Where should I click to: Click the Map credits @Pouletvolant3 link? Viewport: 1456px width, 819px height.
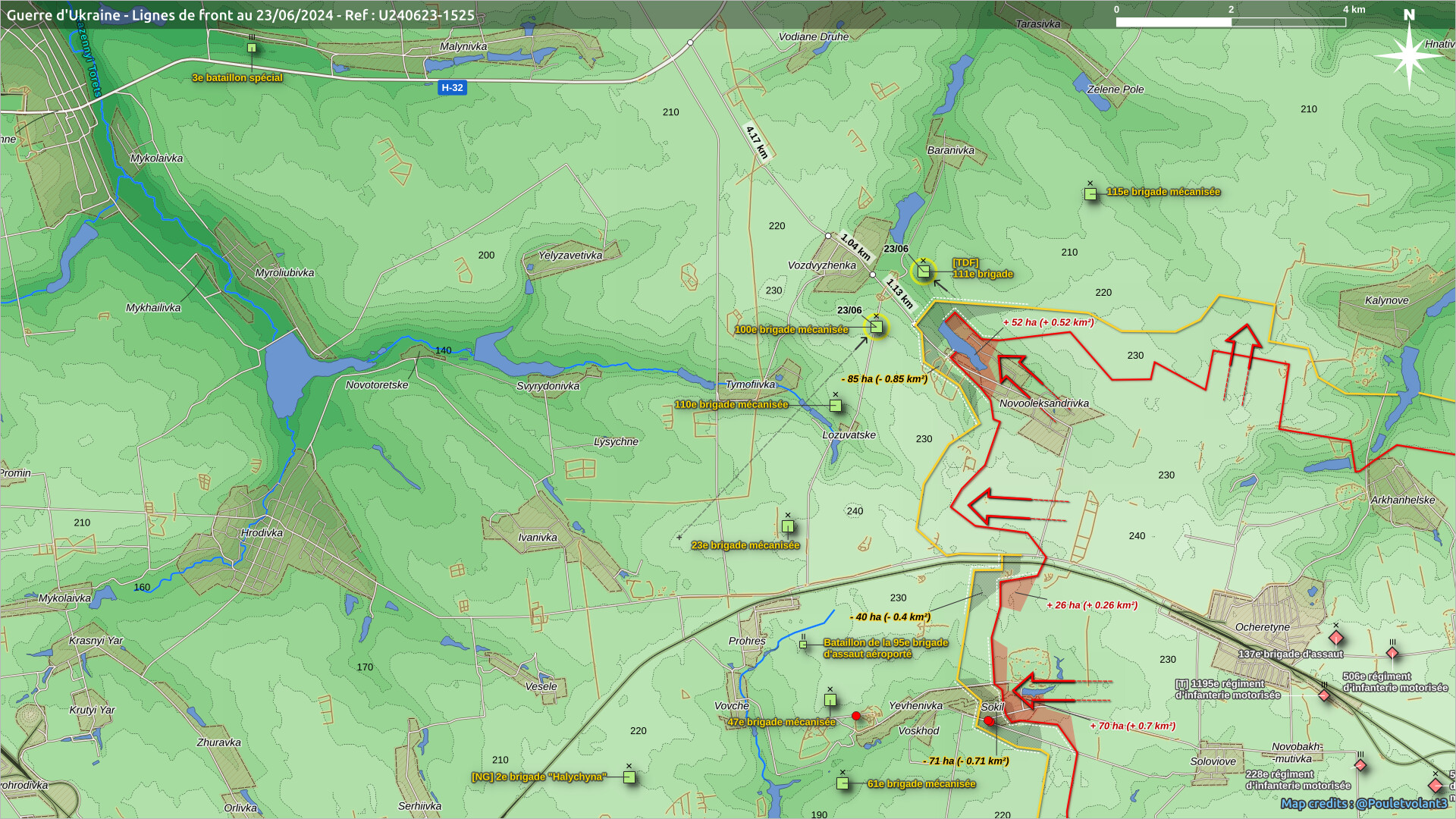point(1363,803)
